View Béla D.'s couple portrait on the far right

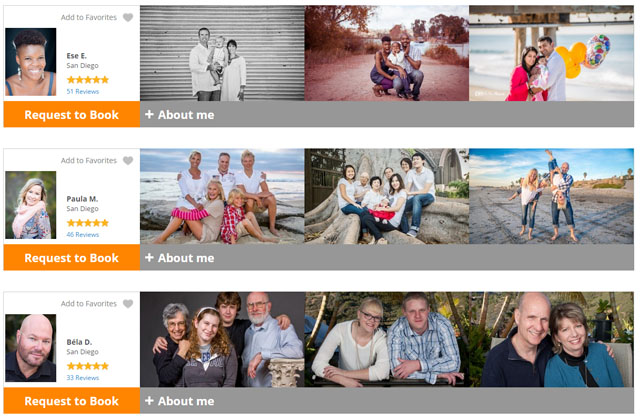point(551,340)
